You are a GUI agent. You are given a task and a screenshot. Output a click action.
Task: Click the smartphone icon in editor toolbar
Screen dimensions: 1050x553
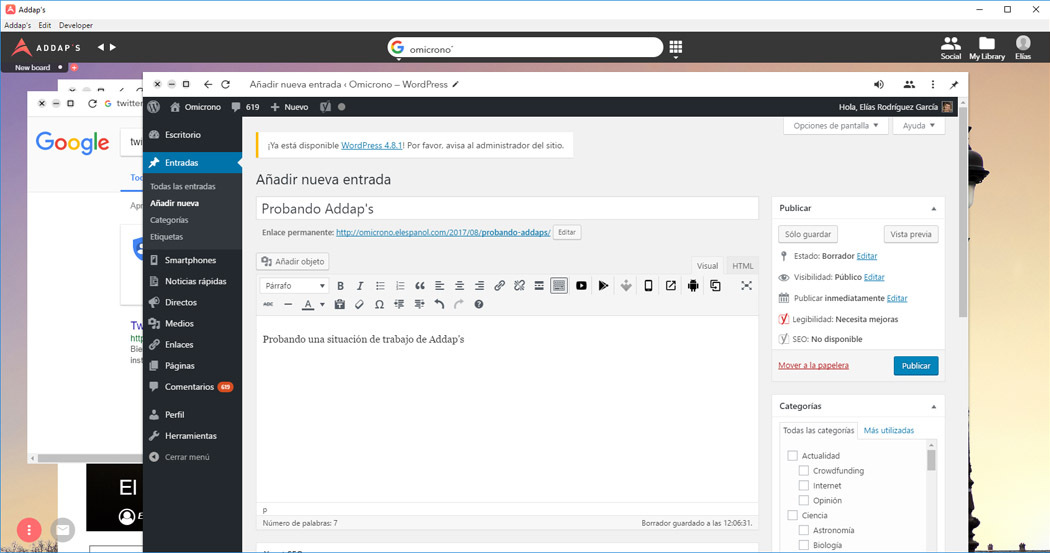(x=648, y=286)
